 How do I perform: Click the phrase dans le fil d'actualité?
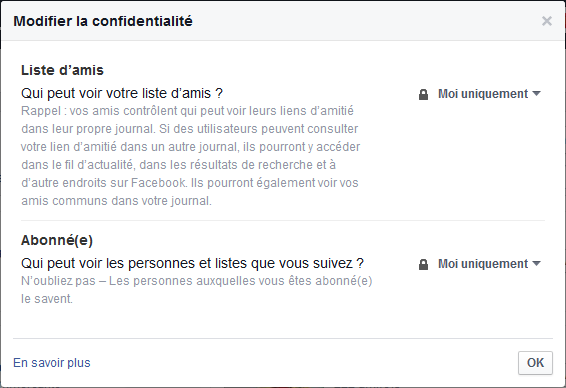pos(77,165)
